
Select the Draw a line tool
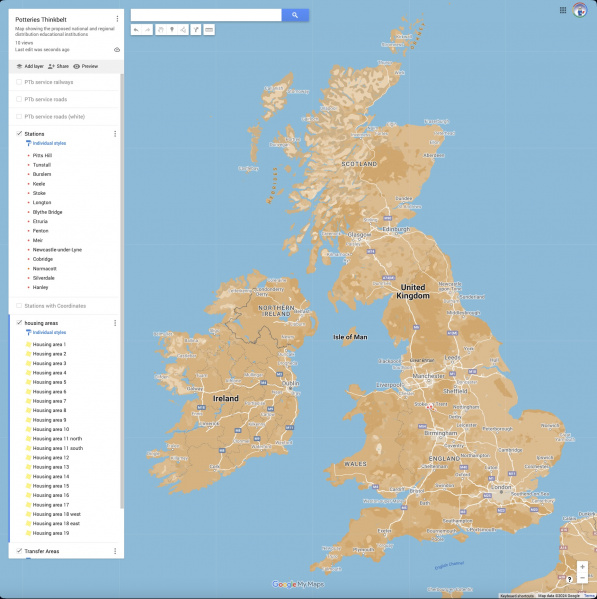[183, 30]
